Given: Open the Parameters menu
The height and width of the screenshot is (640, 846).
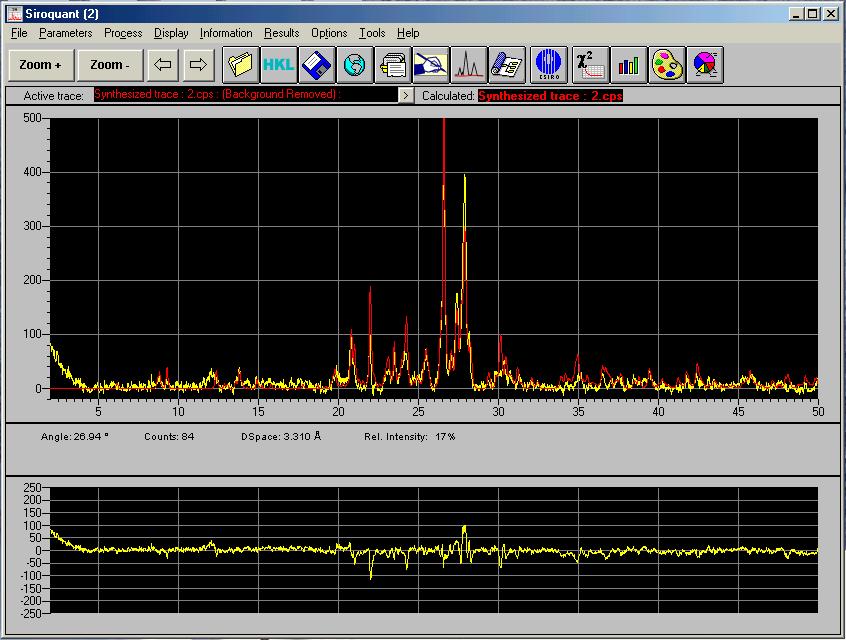Looking at the screenshot, I should tap(65, 33).
